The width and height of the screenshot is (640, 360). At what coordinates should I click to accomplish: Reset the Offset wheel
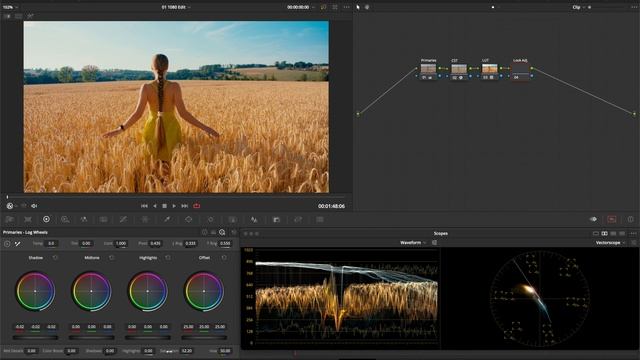coord(224,258)
